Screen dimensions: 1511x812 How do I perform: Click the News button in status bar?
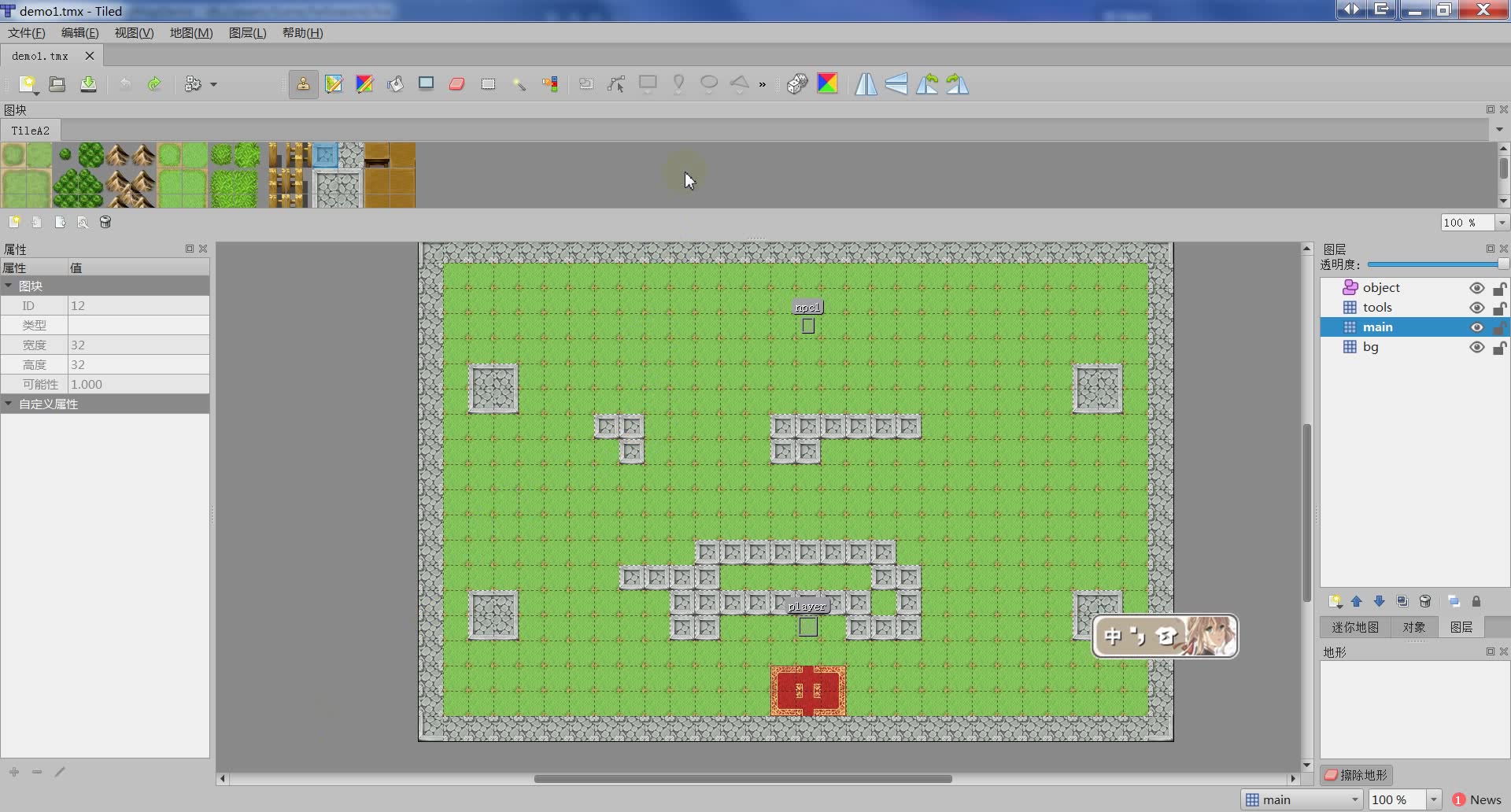[x=1480, y=799]
